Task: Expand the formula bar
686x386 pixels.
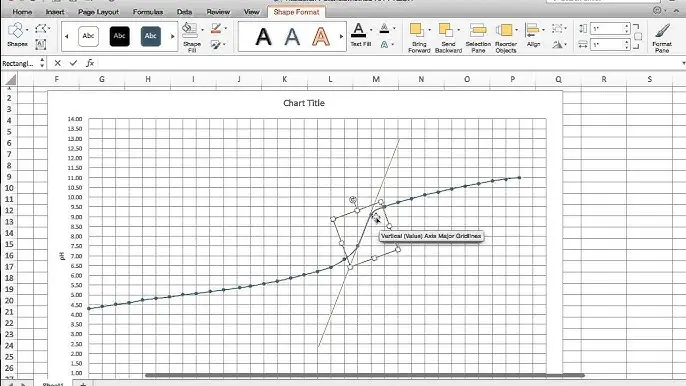Action: [683, 63]
